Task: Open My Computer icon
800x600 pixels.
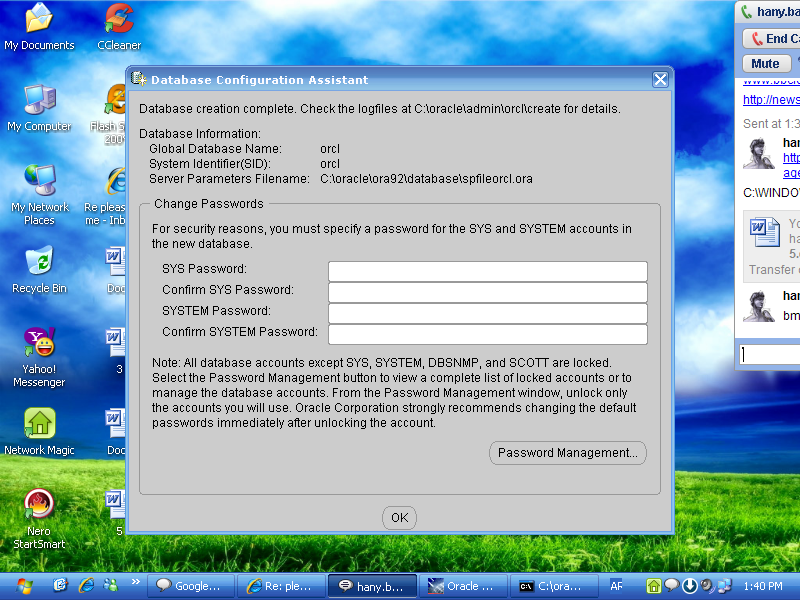Action: [39, 100]
